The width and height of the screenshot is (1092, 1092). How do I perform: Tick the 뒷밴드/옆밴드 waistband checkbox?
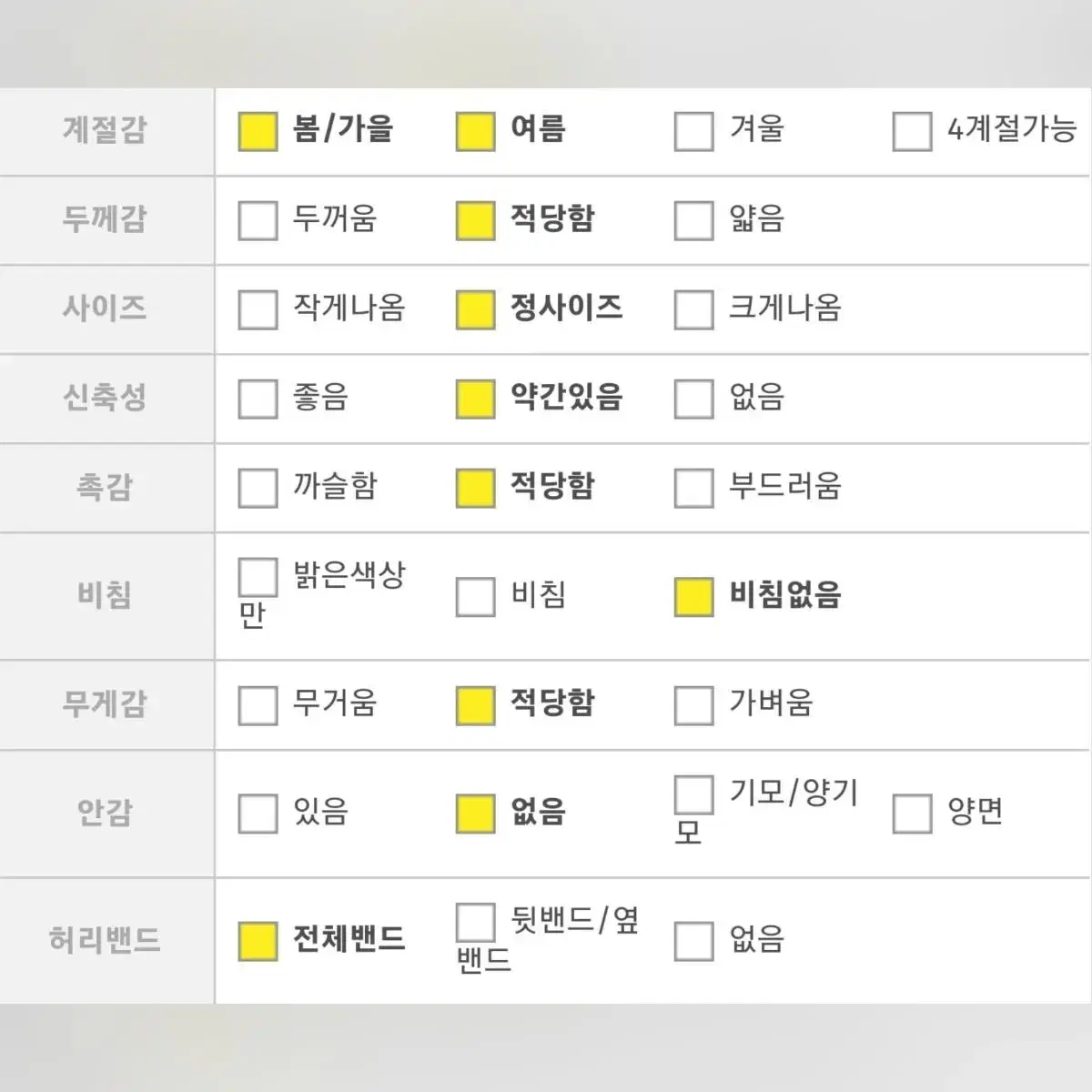(x=475, y=922)
